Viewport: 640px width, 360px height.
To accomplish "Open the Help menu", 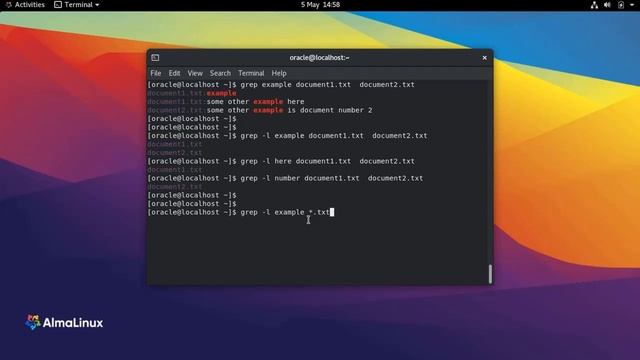I will (279, 73).
